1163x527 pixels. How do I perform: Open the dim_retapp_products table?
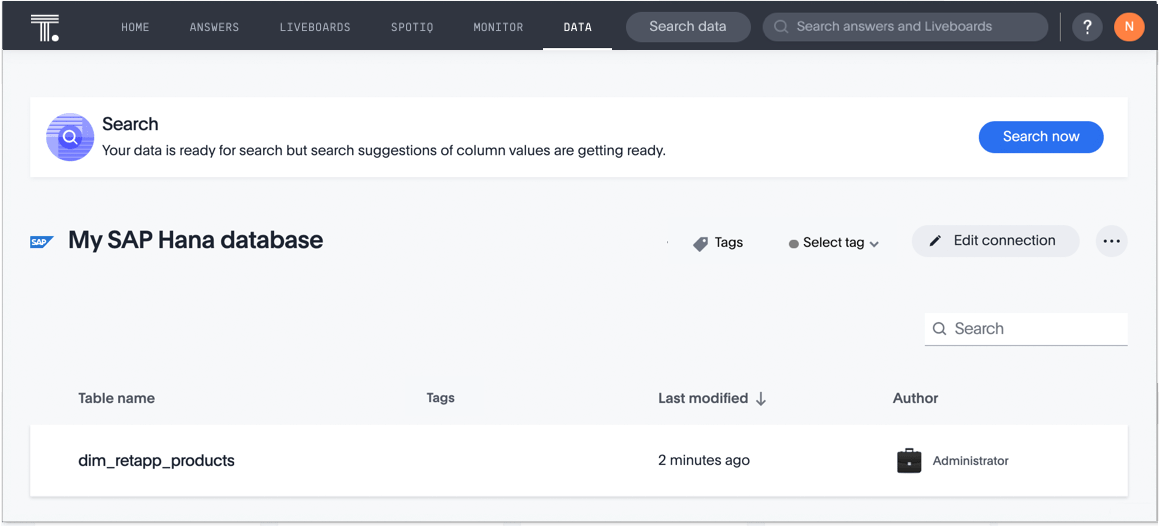(157, 461)
